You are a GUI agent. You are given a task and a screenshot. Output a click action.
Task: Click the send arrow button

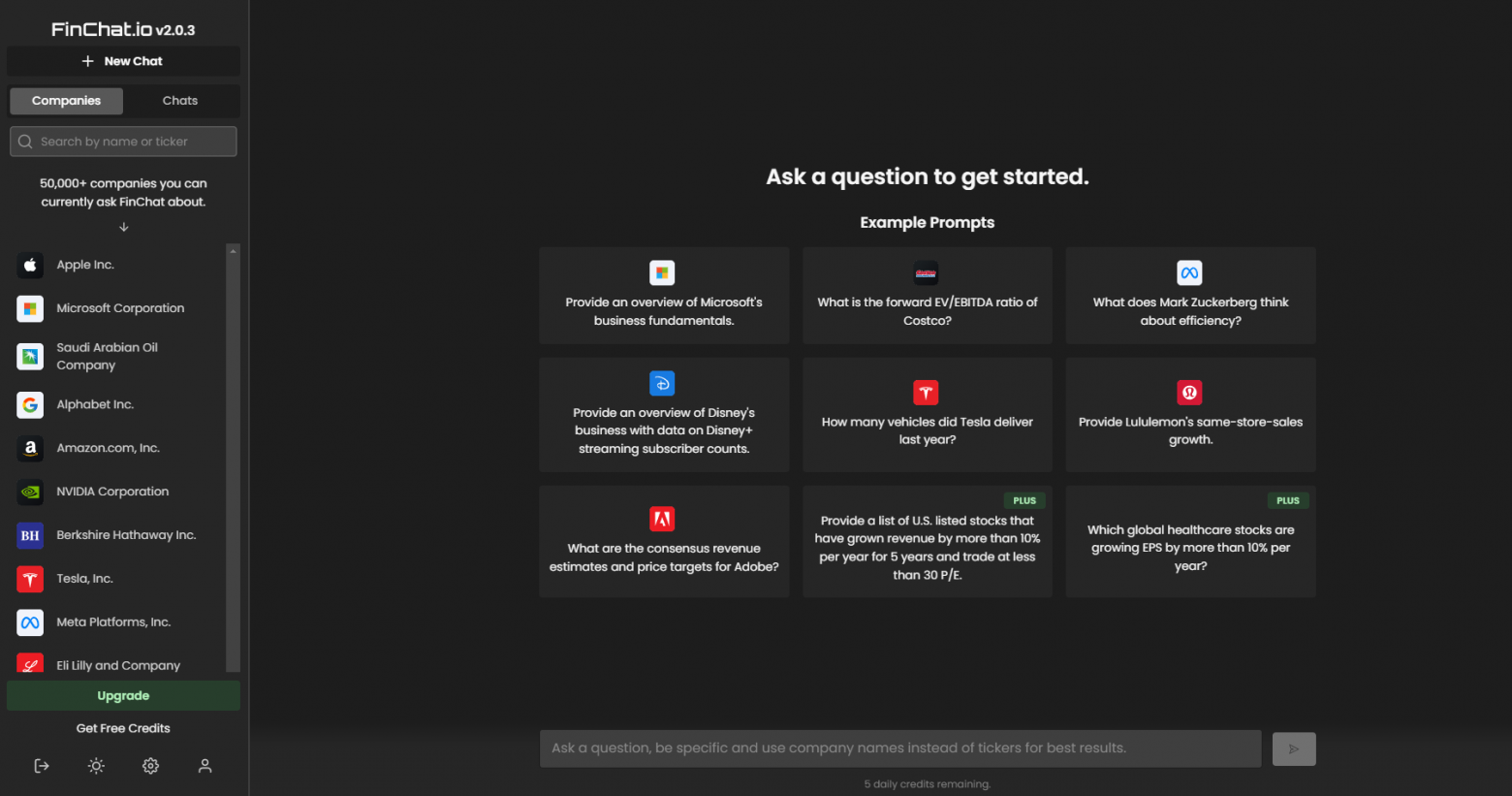pos(1293,748)
